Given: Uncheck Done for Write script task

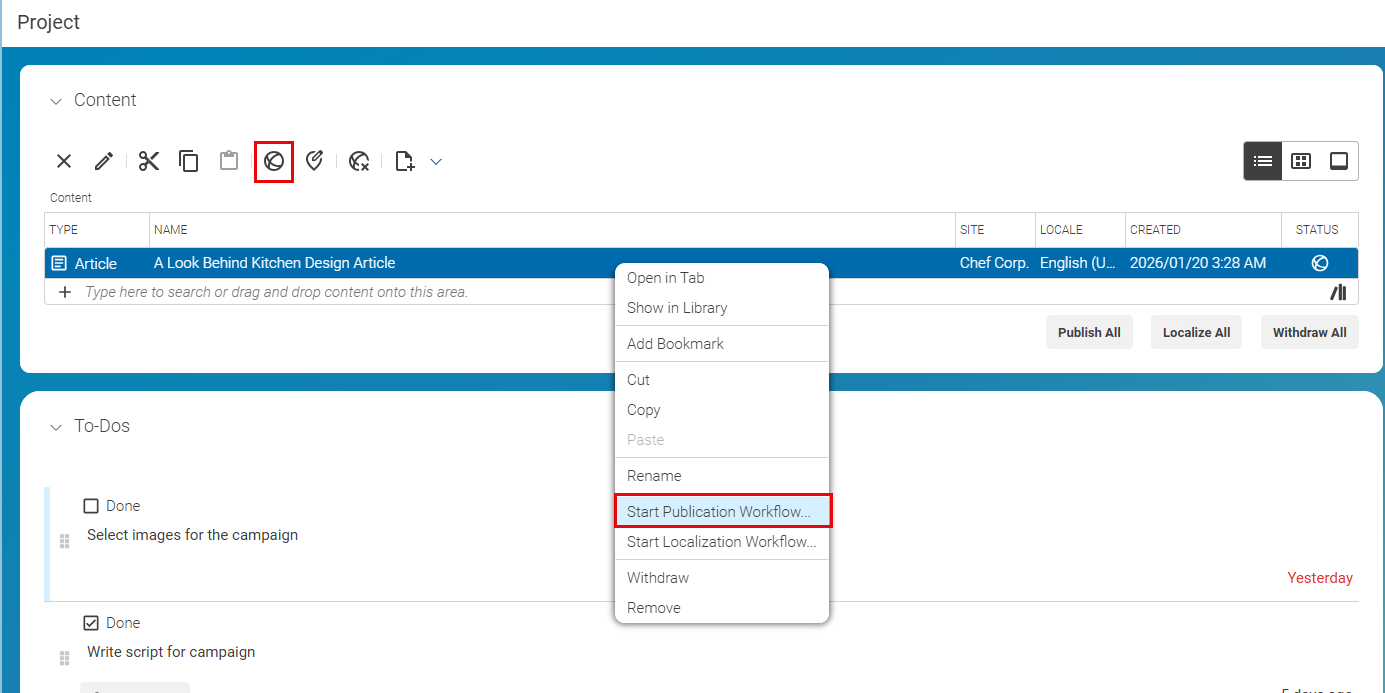Looking at the screenshot, I should (x=91, y=623).
